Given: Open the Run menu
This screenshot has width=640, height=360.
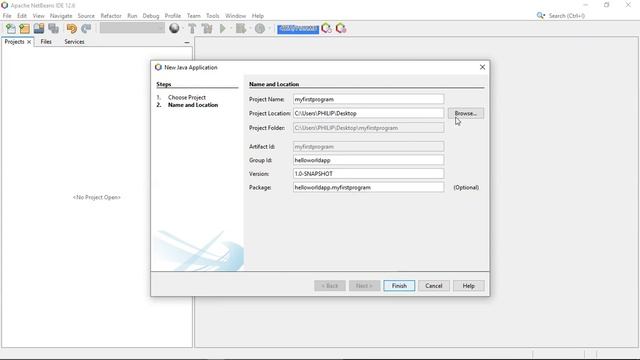Looking at the screenshot, I should click(x=132, y=16).
